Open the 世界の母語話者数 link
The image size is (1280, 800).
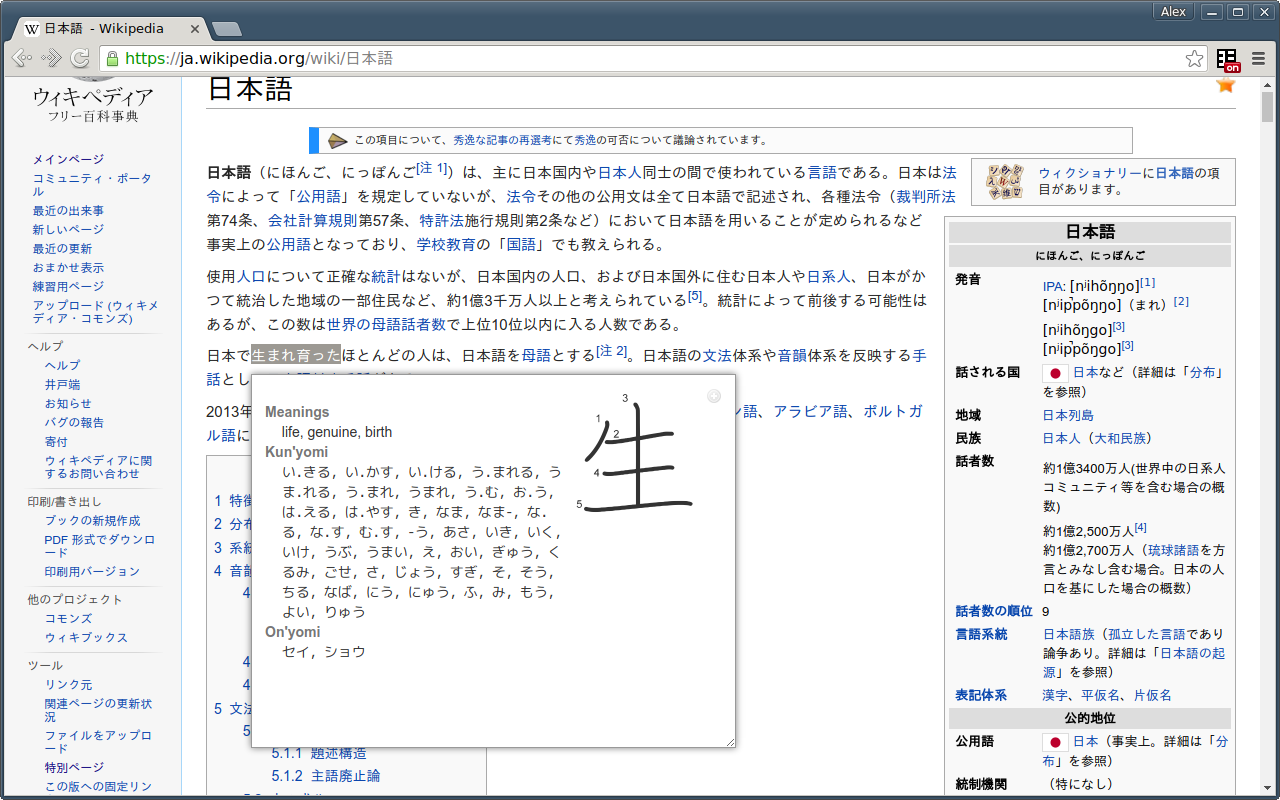tap(386, 324)
